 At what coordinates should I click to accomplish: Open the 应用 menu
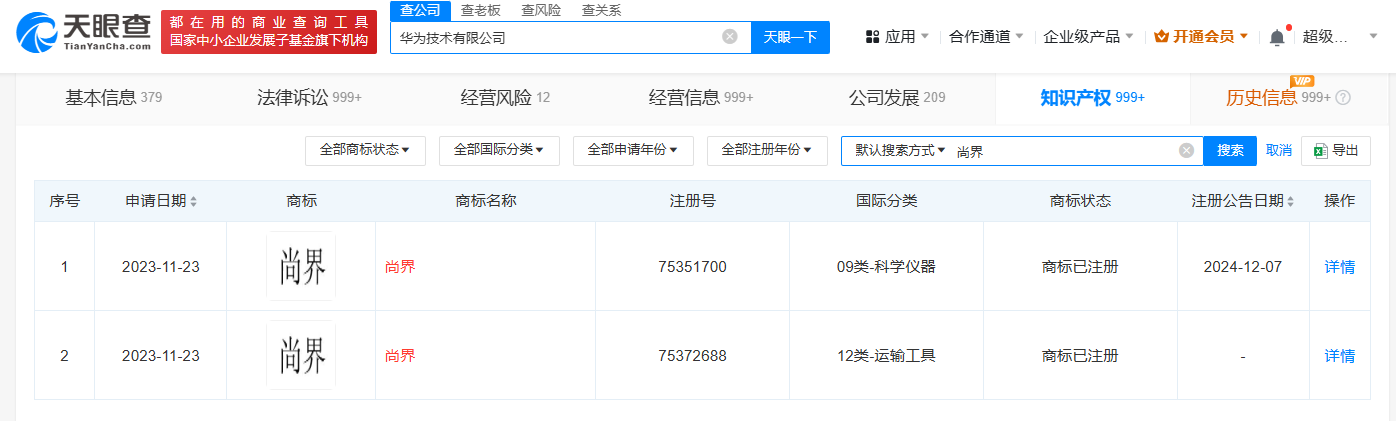pos(897,37)
